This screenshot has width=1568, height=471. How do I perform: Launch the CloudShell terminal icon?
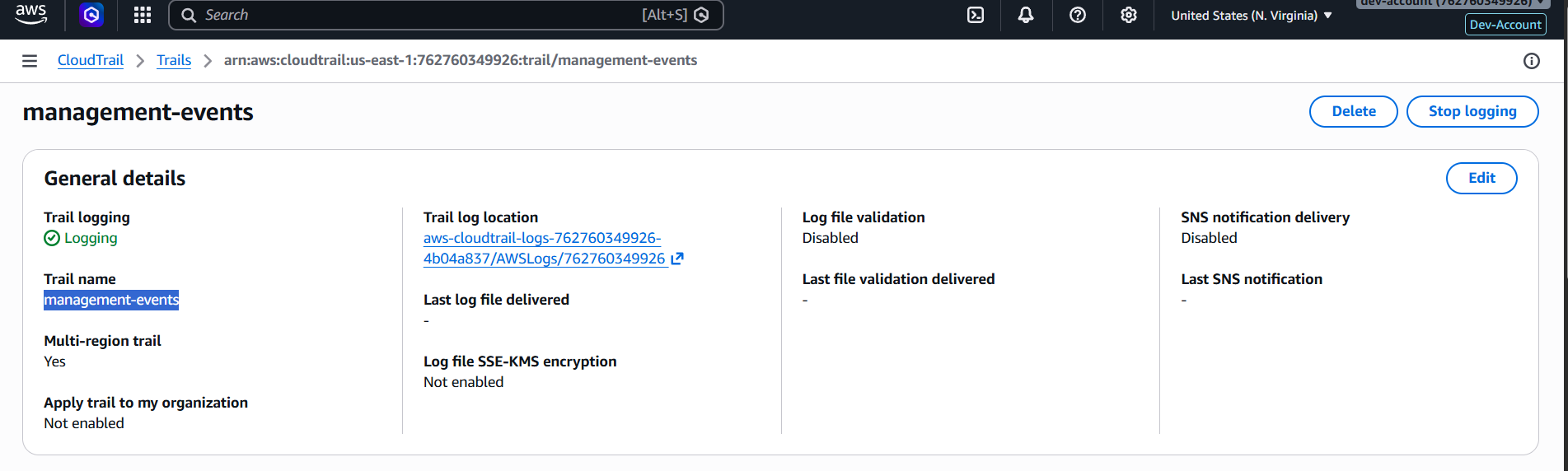click(976, 15)
